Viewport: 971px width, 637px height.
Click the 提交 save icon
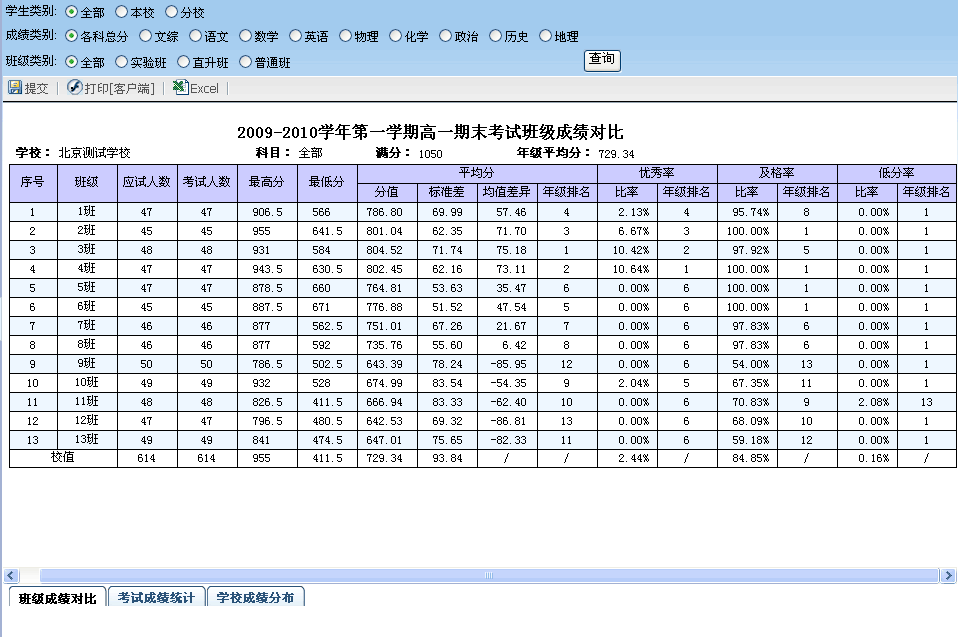[x=15, y=88]
